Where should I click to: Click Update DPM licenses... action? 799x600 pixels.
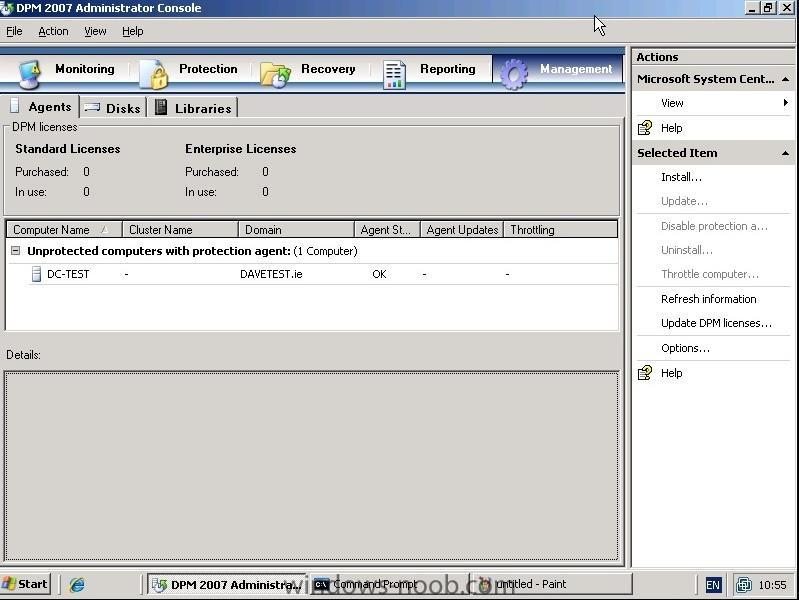click(x=716, y=323)
